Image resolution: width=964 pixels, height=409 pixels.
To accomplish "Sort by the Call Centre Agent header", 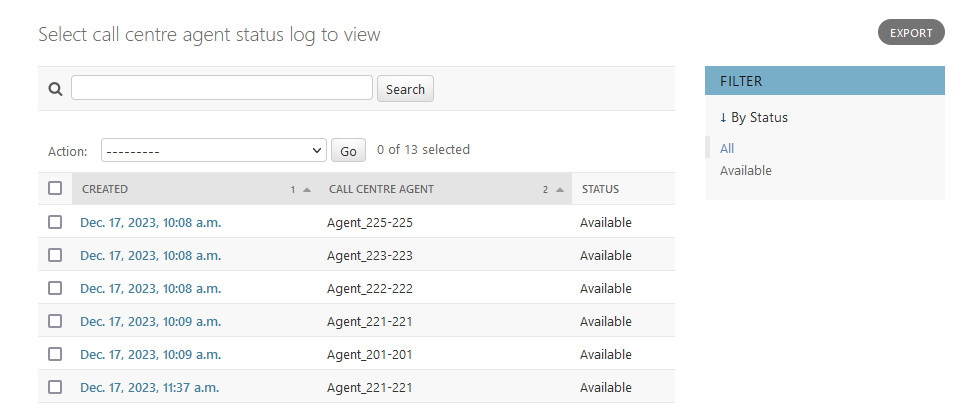I will click(381, 189).
